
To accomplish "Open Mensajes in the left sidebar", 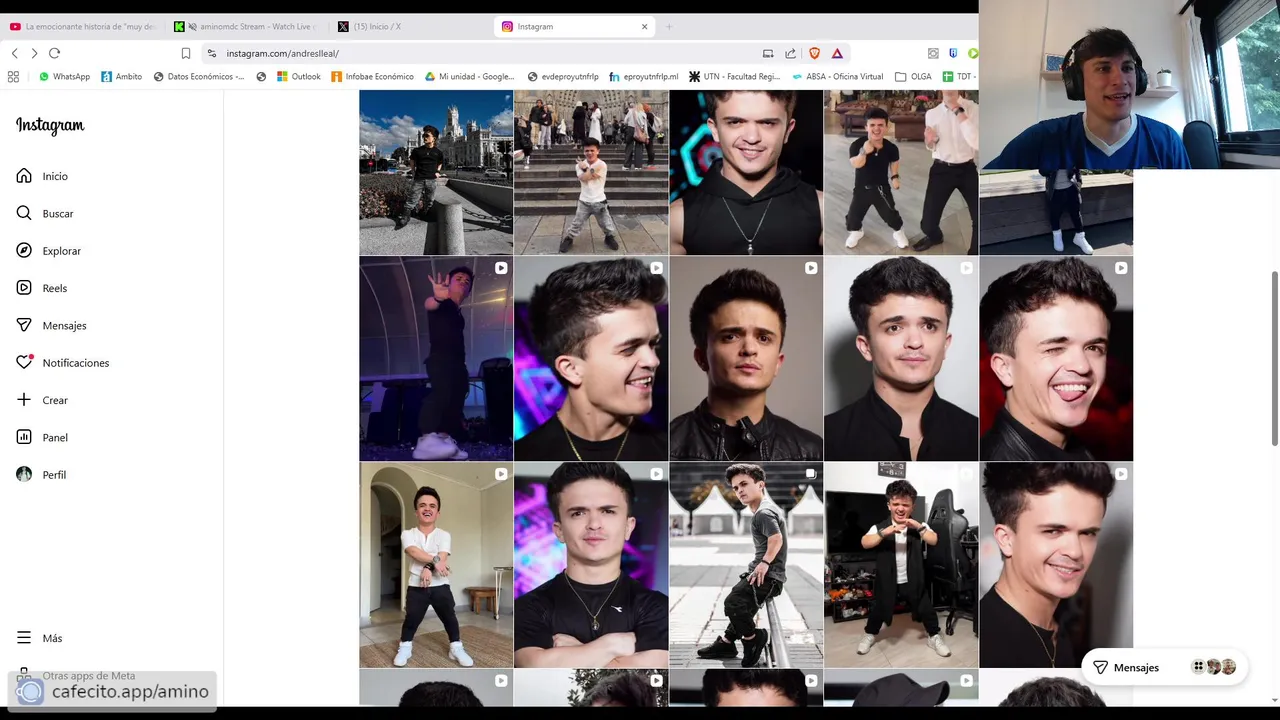I will tap(51, 325).
